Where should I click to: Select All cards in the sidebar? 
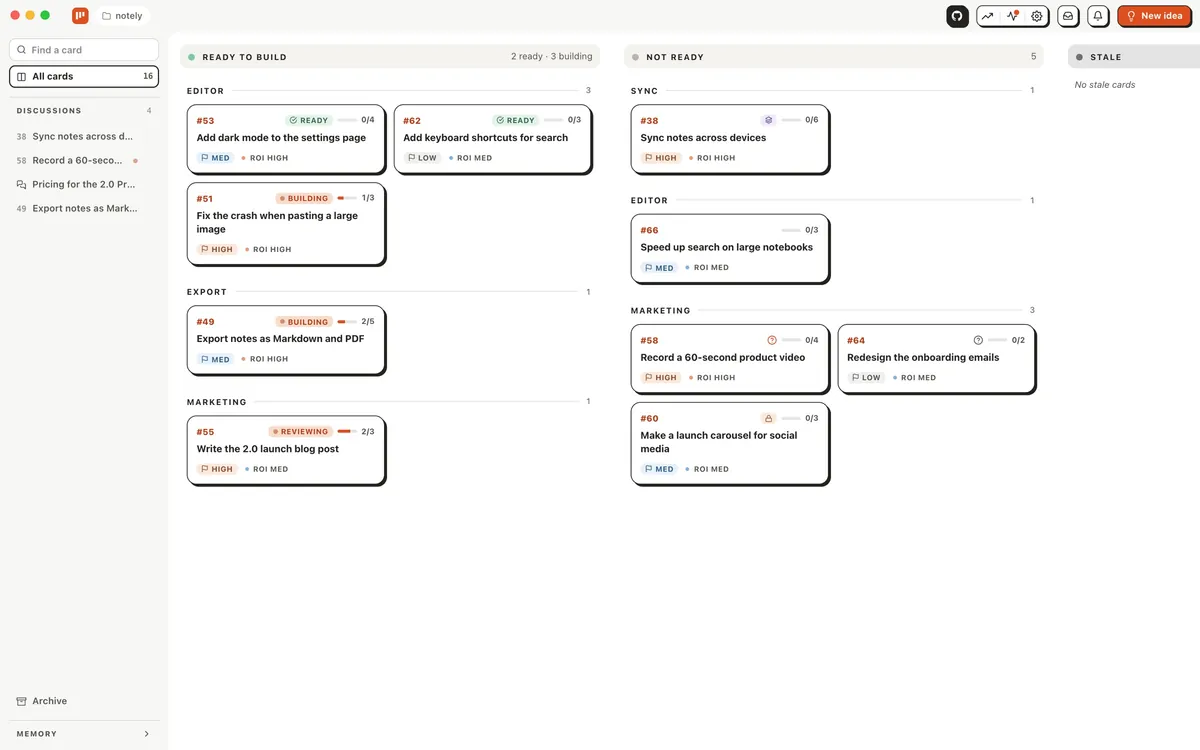pyautogui.click(x=84, y=76)
